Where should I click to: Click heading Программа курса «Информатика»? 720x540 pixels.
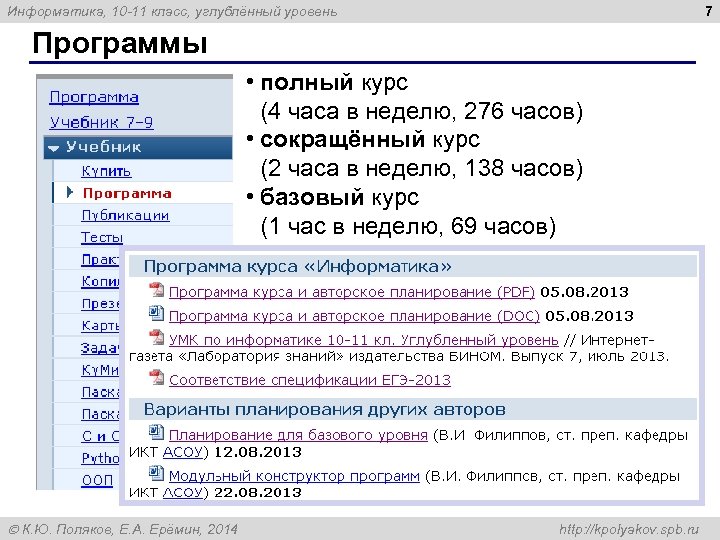coord(298,266)
